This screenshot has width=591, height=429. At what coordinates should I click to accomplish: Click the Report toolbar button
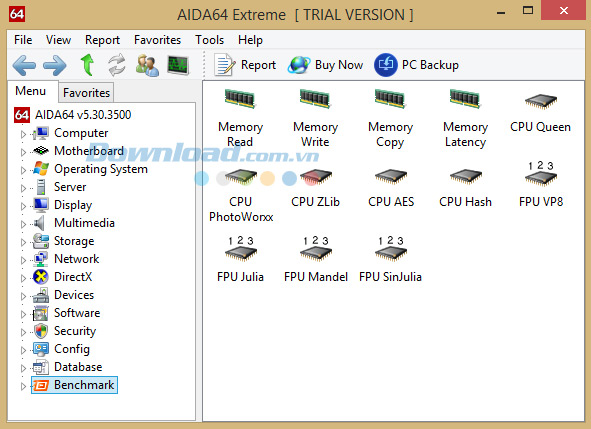(245, 65)
